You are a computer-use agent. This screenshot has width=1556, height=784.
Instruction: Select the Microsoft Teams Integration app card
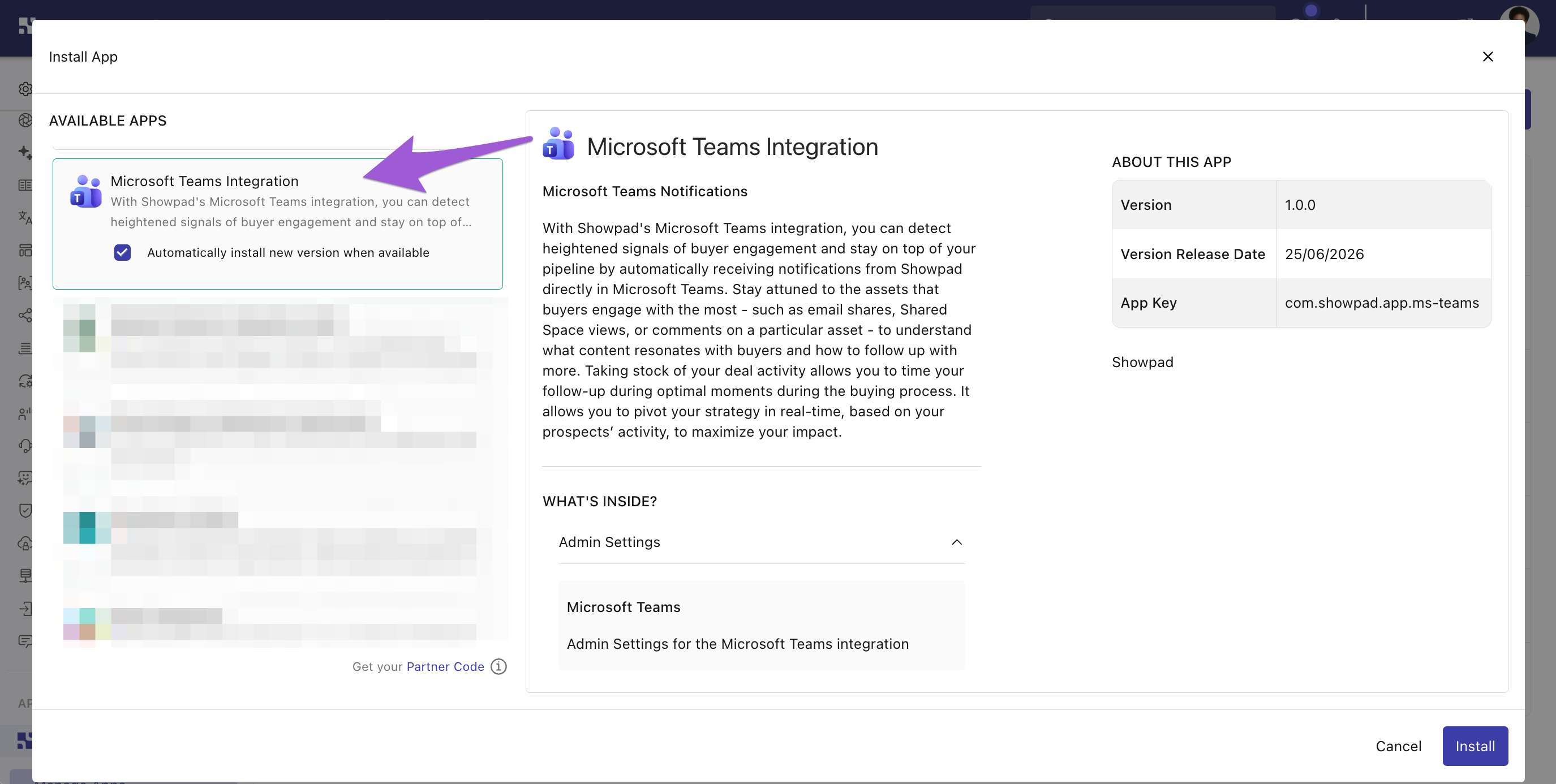pos(277,223)
